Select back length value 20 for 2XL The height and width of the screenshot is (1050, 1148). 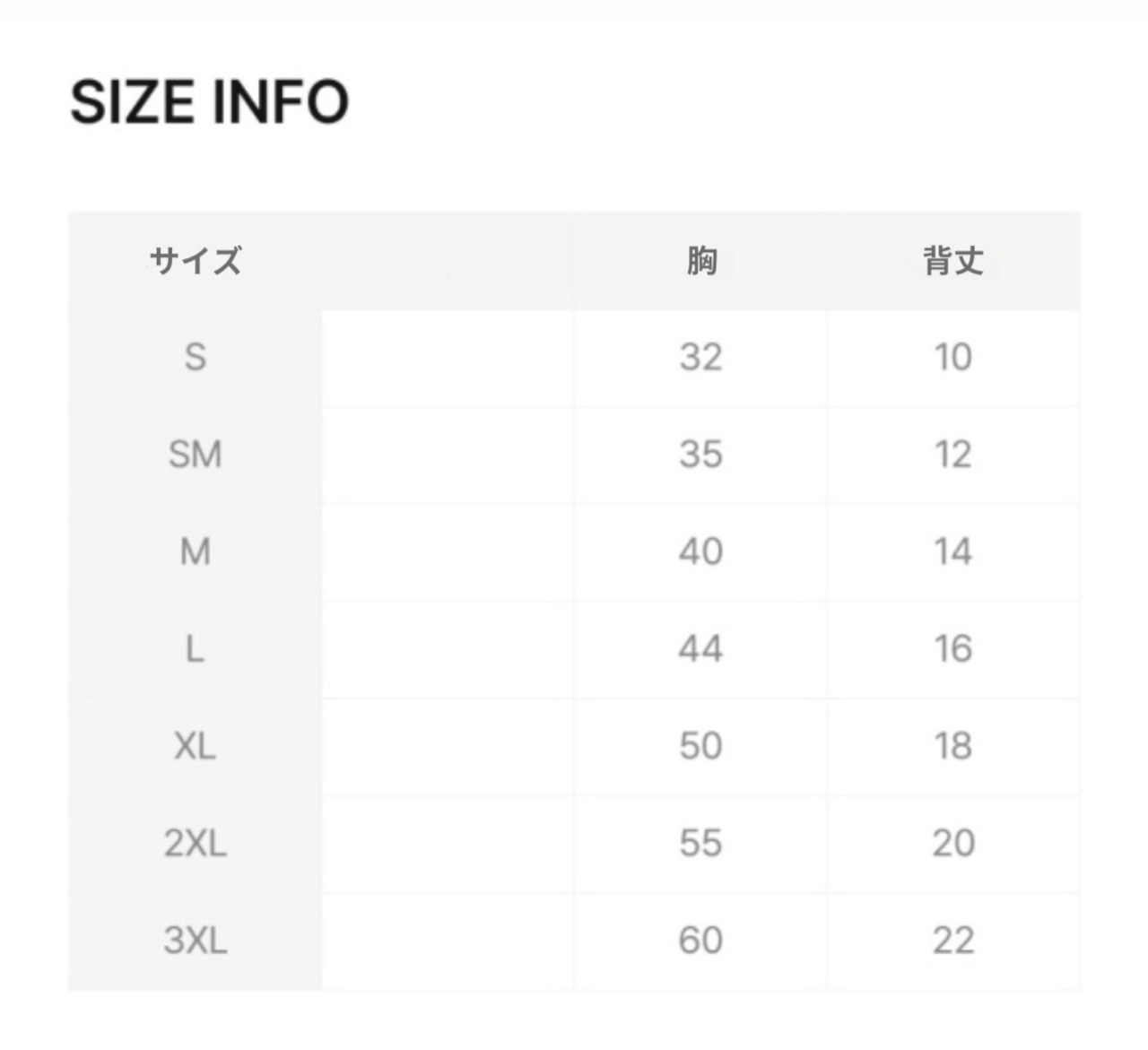pyautogui.click(x=953, y=843)
